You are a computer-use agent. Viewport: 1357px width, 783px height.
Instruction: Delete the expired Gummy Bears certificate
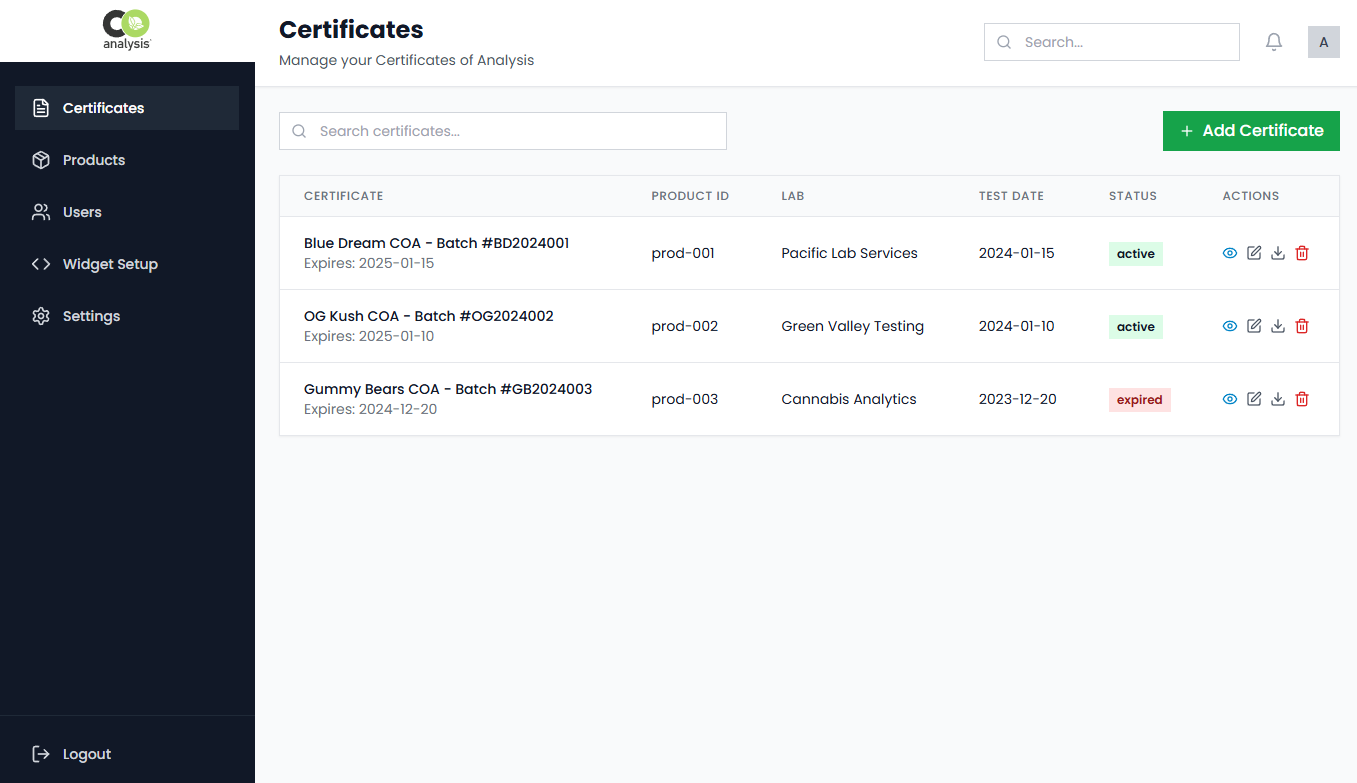pyautogui.click(x=1301, y=398)
